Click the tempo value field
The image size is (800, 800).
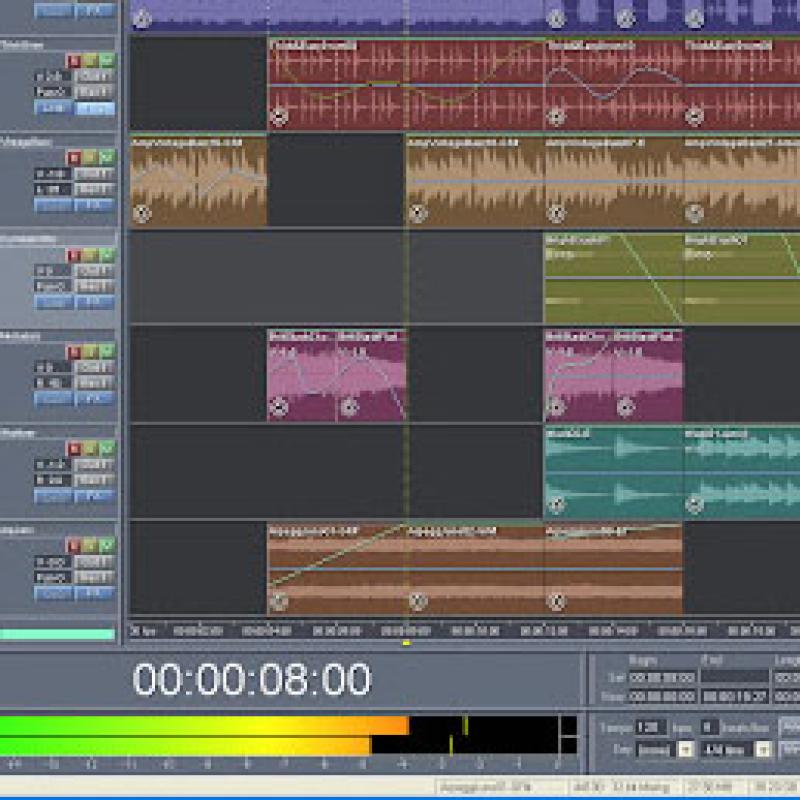point(650,727)
